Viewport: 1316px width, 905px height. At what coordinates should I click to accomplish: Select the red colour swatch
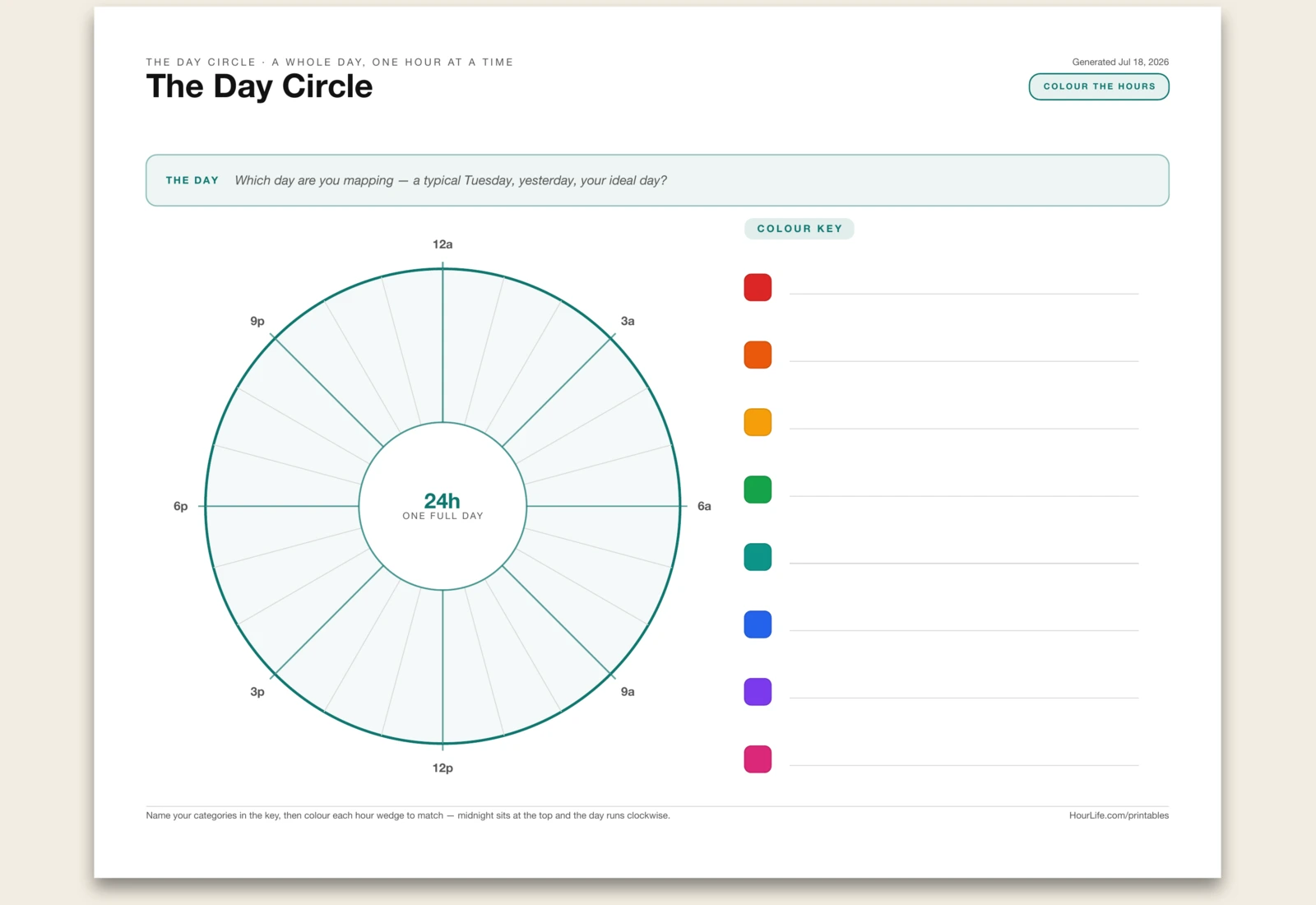click(x=758, y=287)
